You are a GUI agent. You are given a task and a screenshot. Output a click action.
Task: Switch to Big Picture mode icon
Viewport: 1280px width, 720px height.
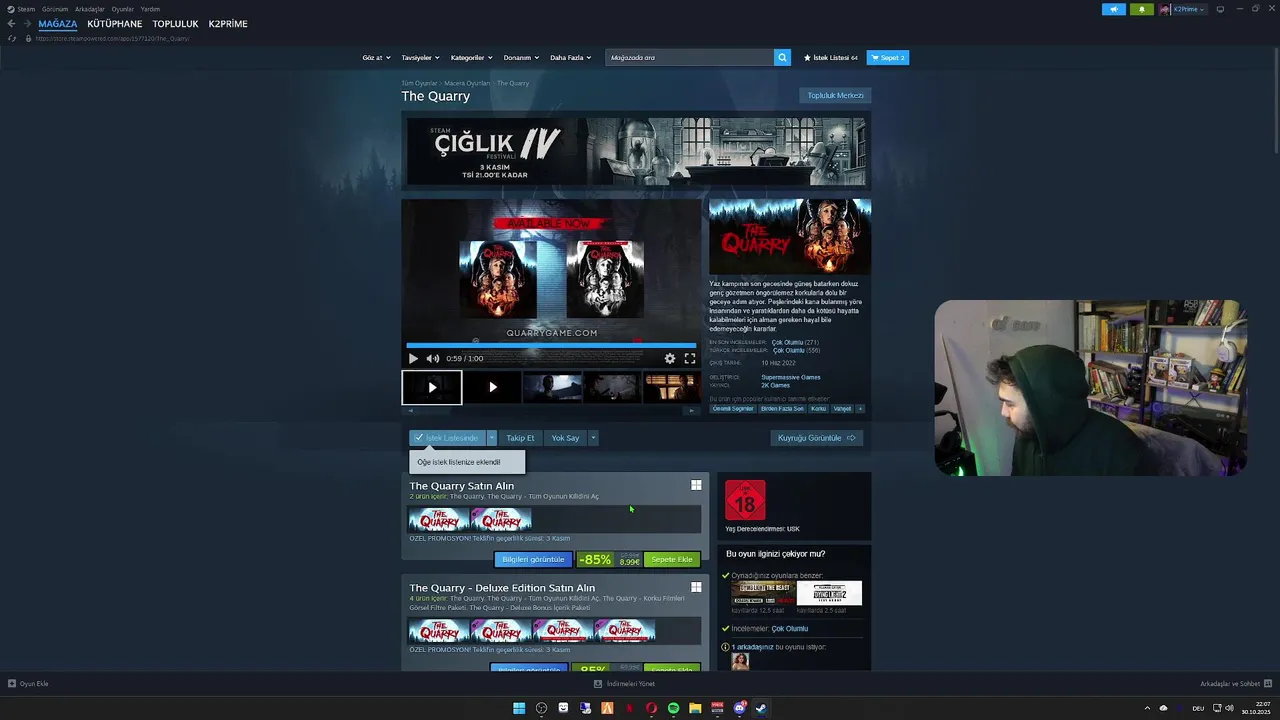click(1220, 9)
